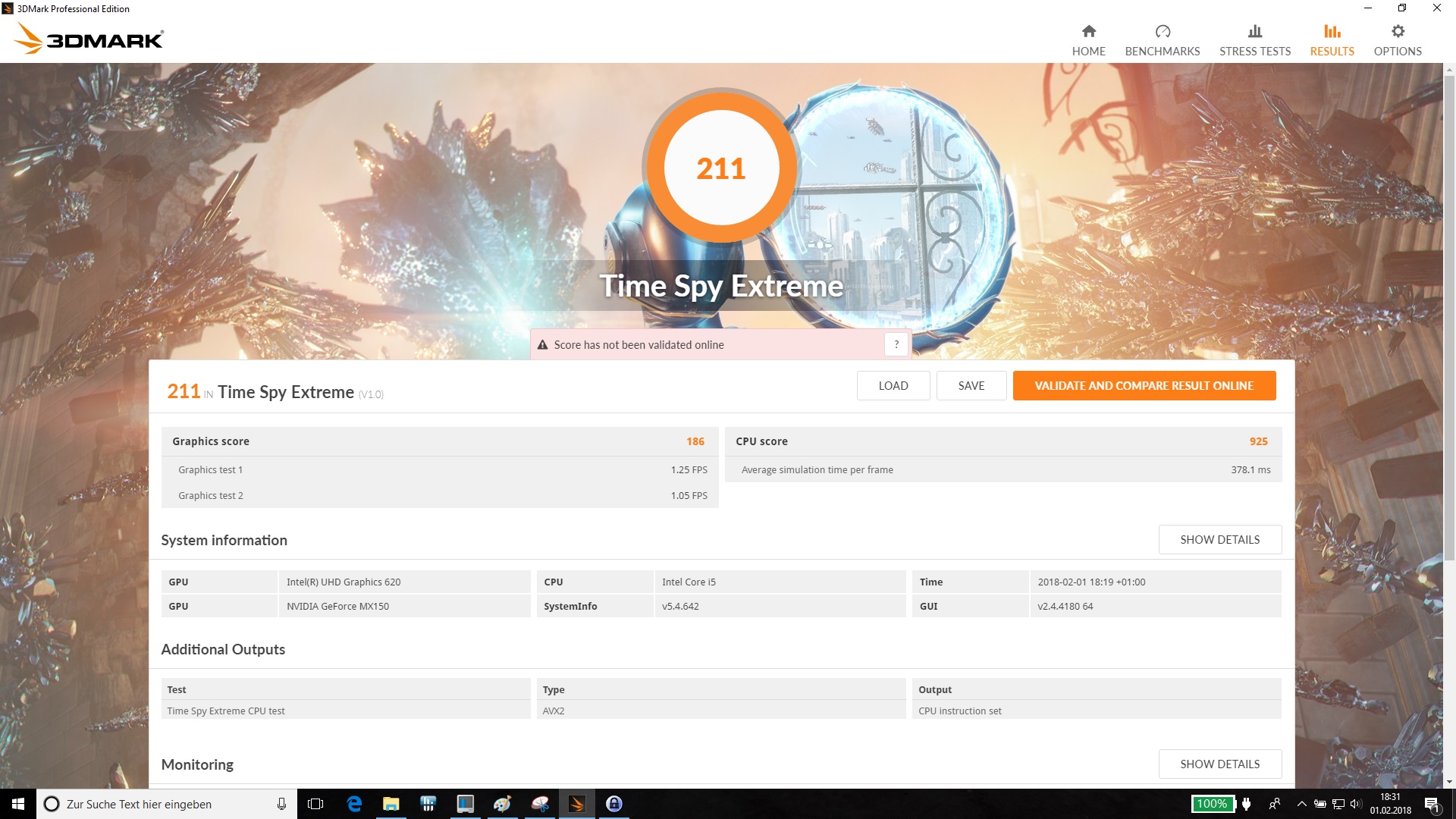The image size is (1456, 819).
Task: Show details for System information
Action: click(x=1219, y=539)
